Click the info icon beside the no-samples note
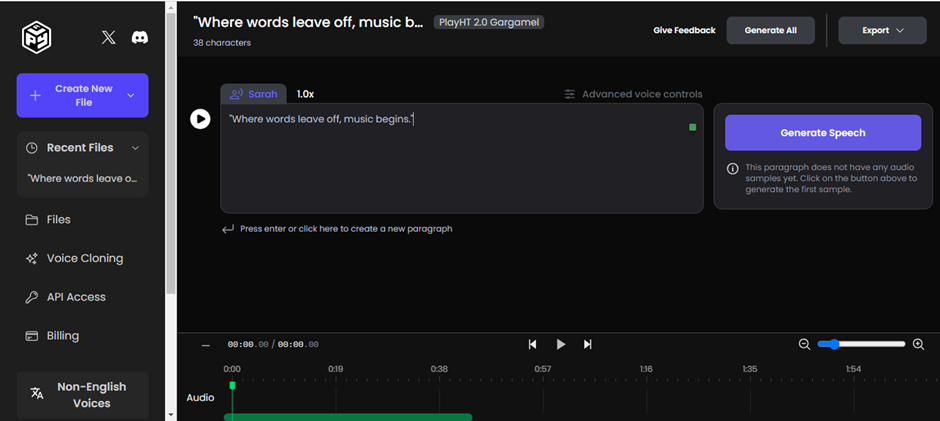The height and width of the screenshot is (421, 940). tap(733, 169)
